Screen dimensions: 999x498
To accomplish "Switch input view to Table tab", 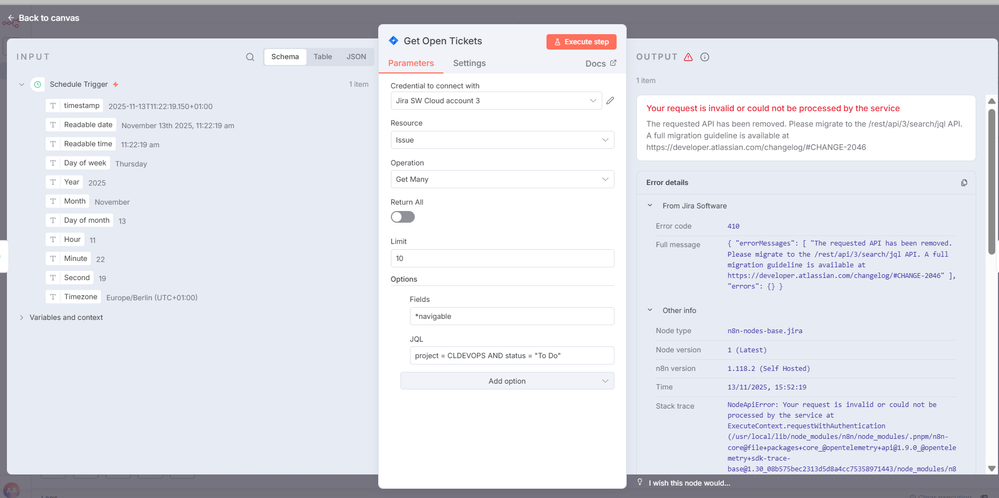I will tap(322, 57).
